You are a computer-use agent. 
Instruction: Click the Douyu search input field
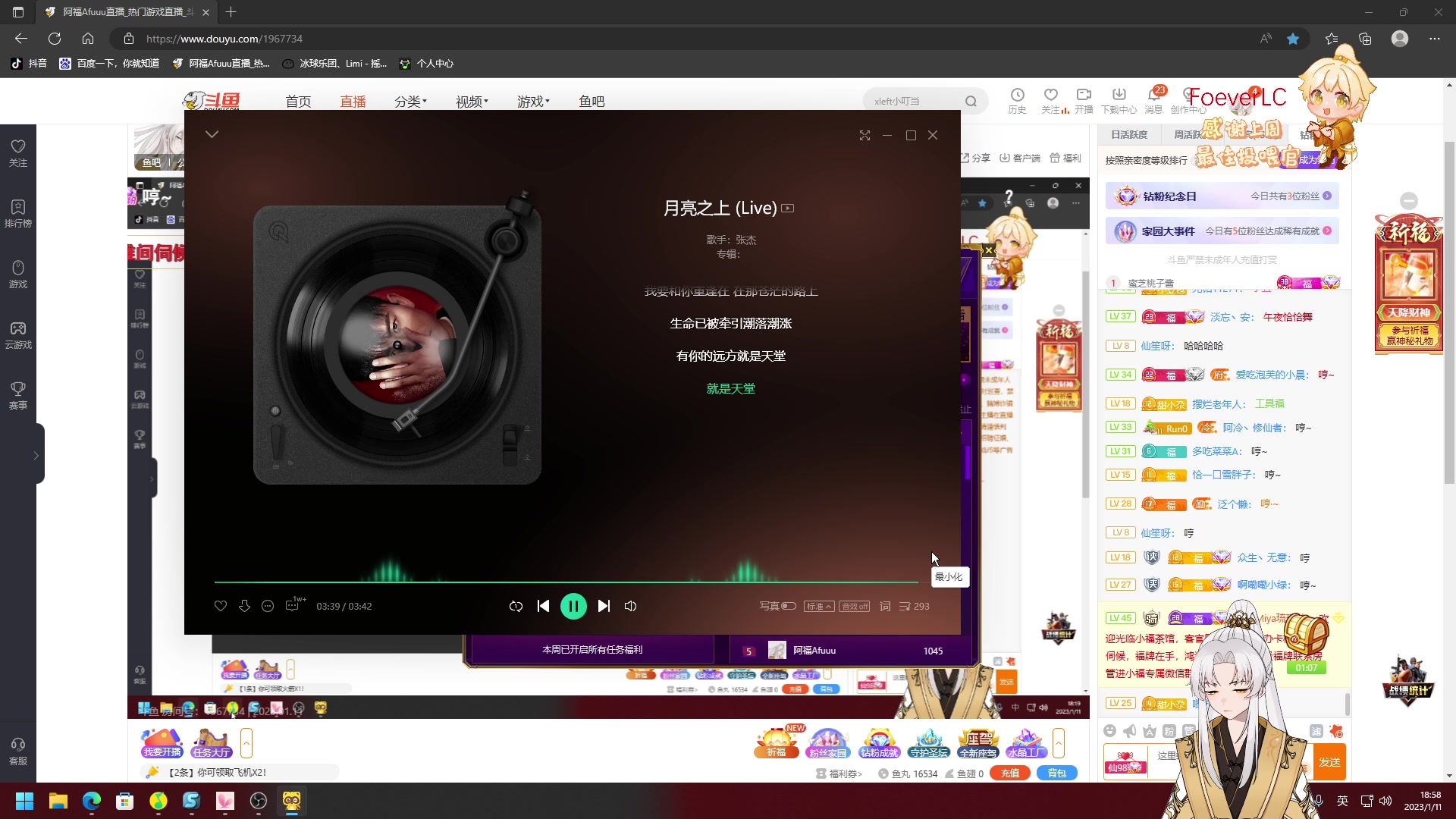coord(914,101)
